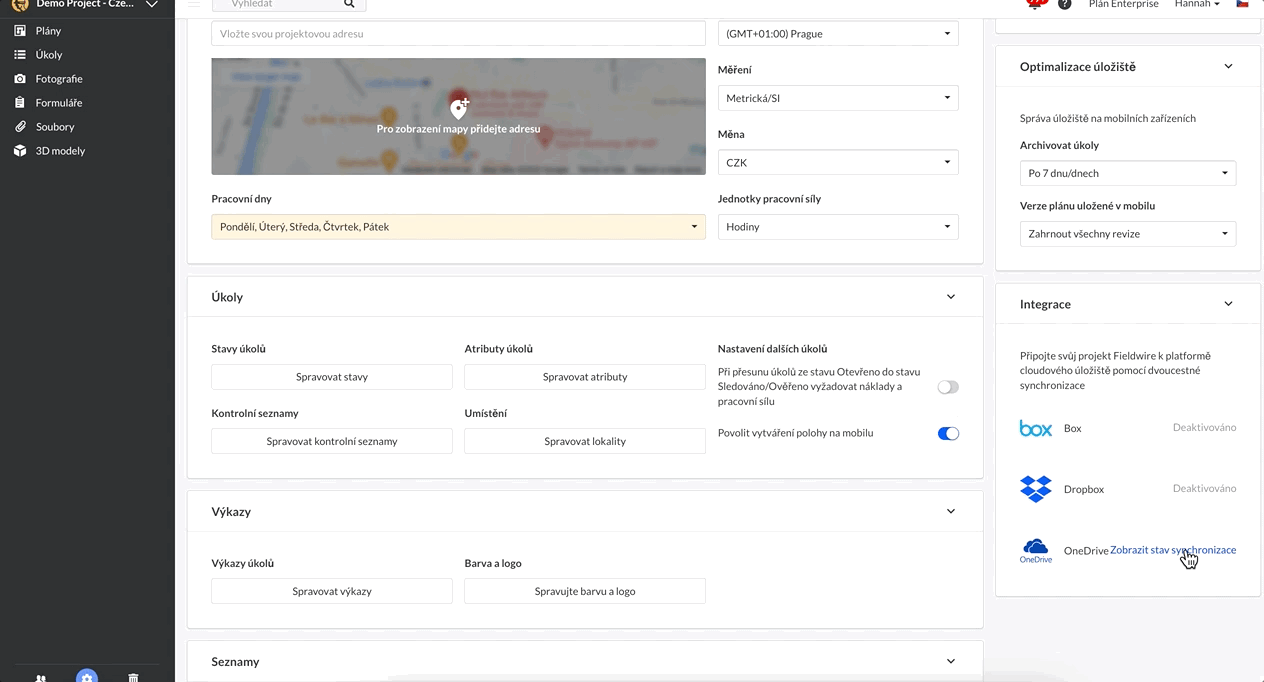Click Deaktivováno next to Box

(x=1204, y=428)
